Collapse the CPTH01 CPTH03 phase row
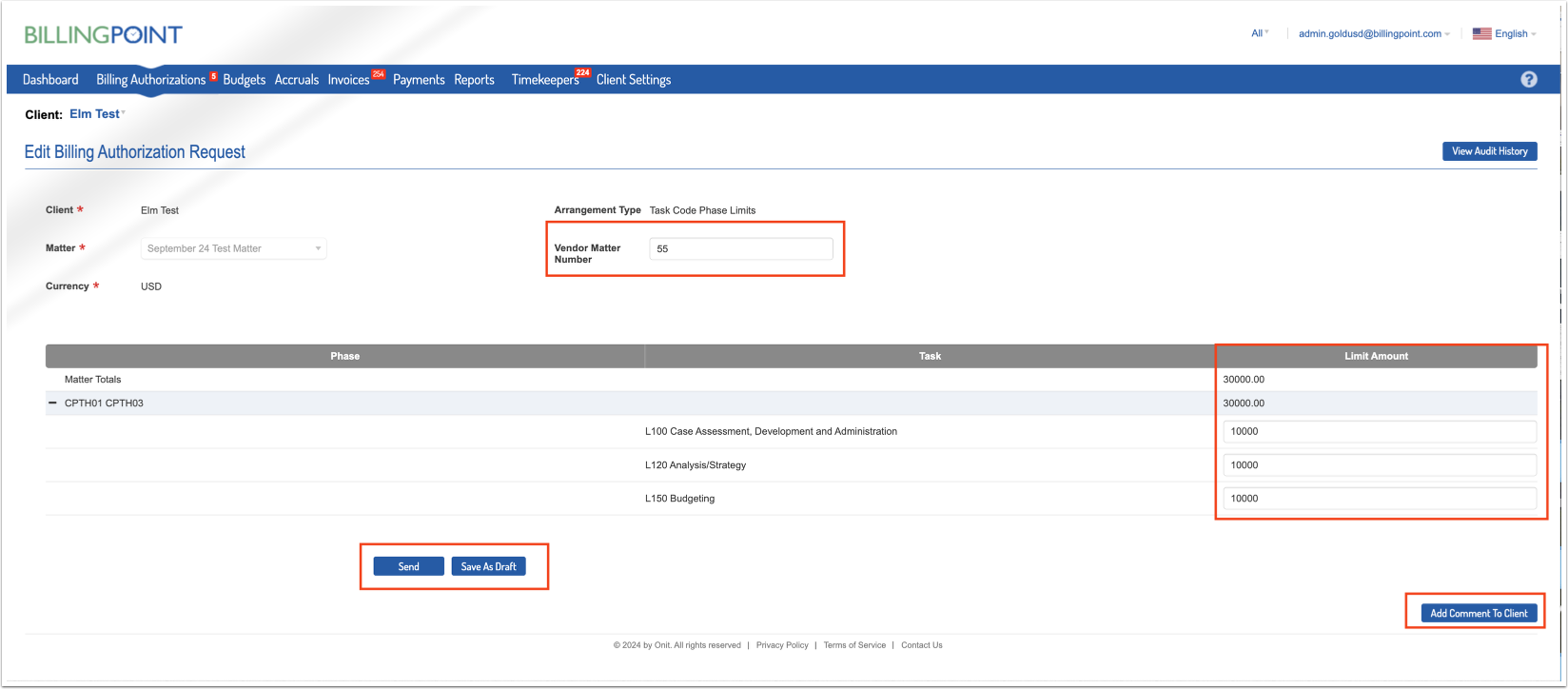The width and height of the screenshot is (1568, 689). 52,404
